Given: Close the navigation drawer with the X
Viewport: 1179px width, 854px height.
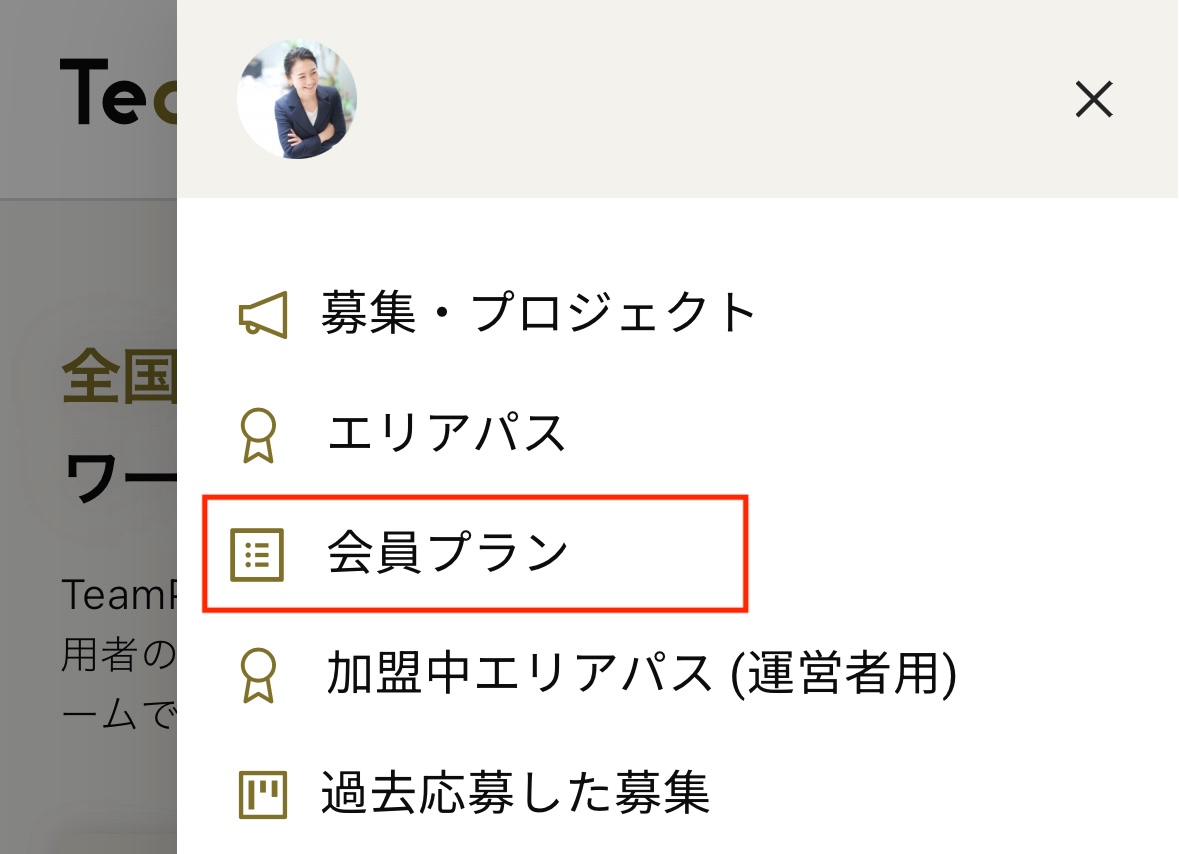Looking at the screenshot, I should coord(1093,100).
